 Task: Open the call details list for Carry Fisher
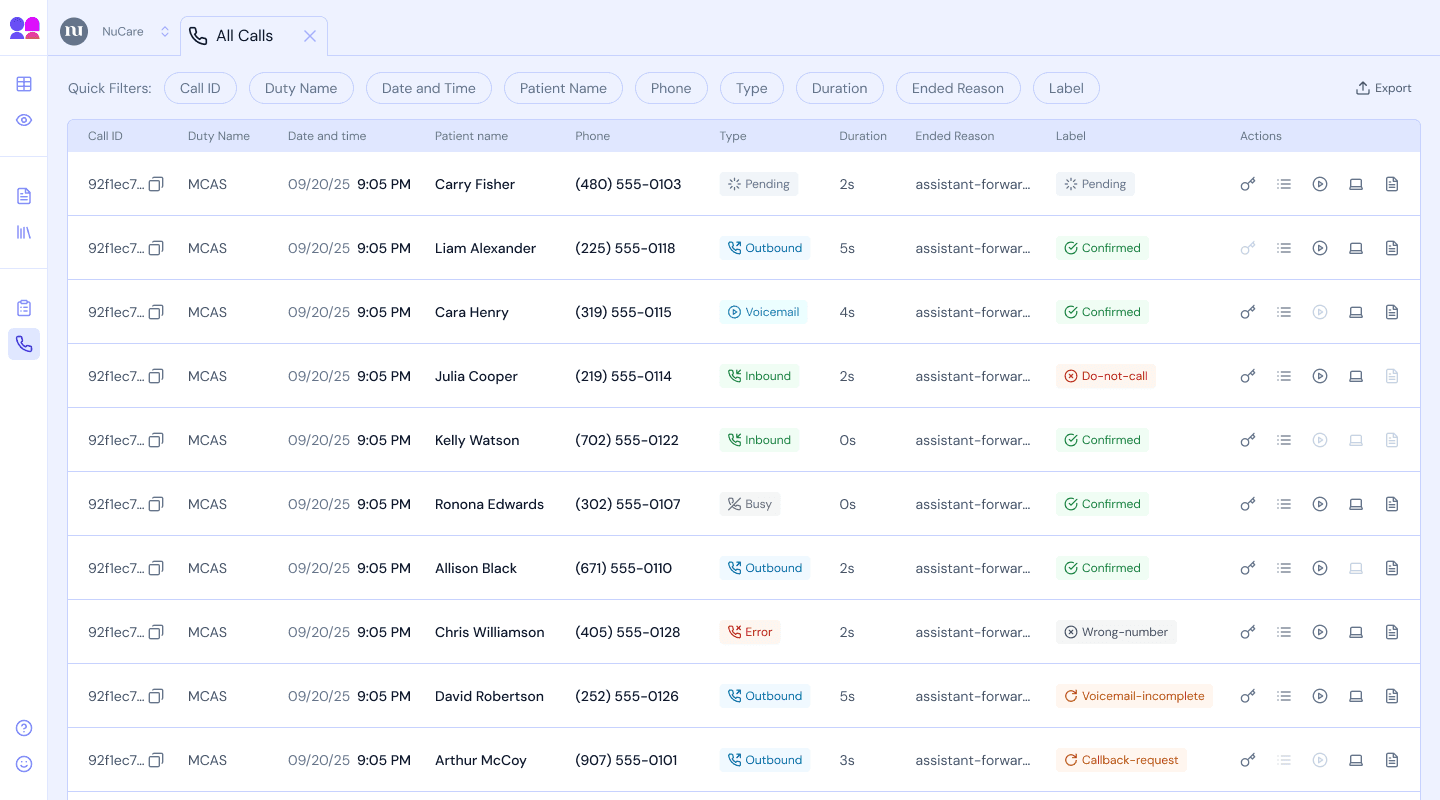(x=1284, y=184)
